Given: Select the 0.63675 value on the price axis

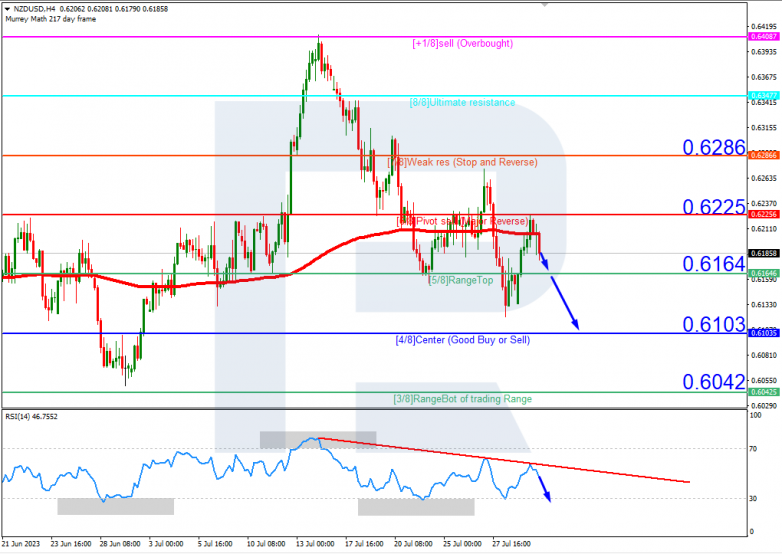Looking at the screenshot, I should (x=764, y=77).
